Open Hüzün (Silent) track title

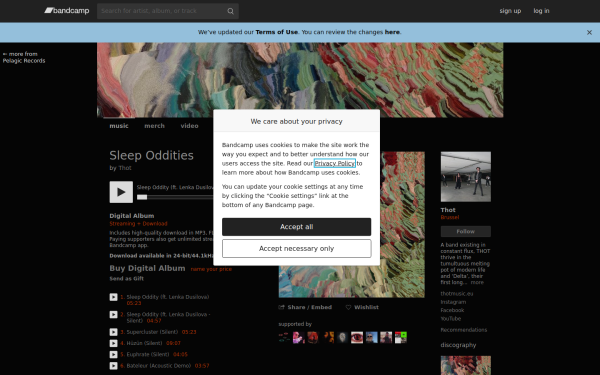click(144, 343)
